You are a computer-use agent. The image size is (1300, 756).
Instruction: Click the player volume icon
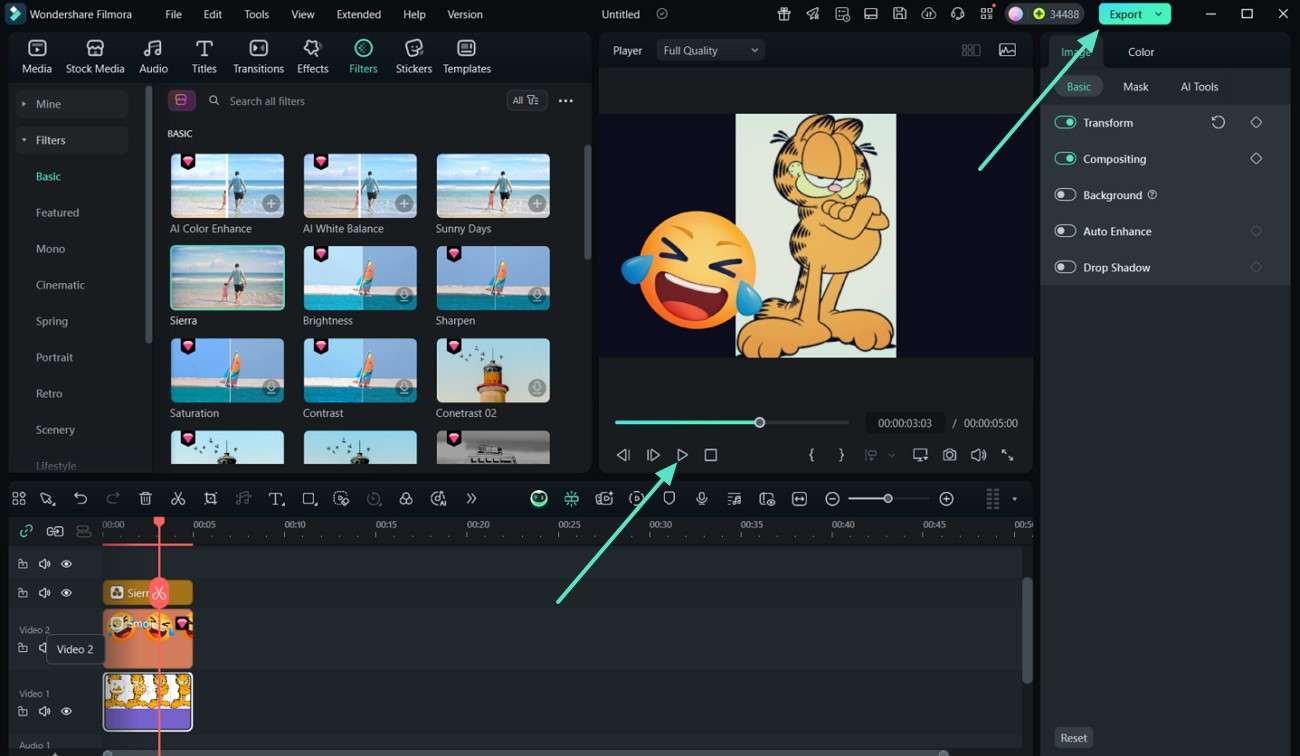978,455
